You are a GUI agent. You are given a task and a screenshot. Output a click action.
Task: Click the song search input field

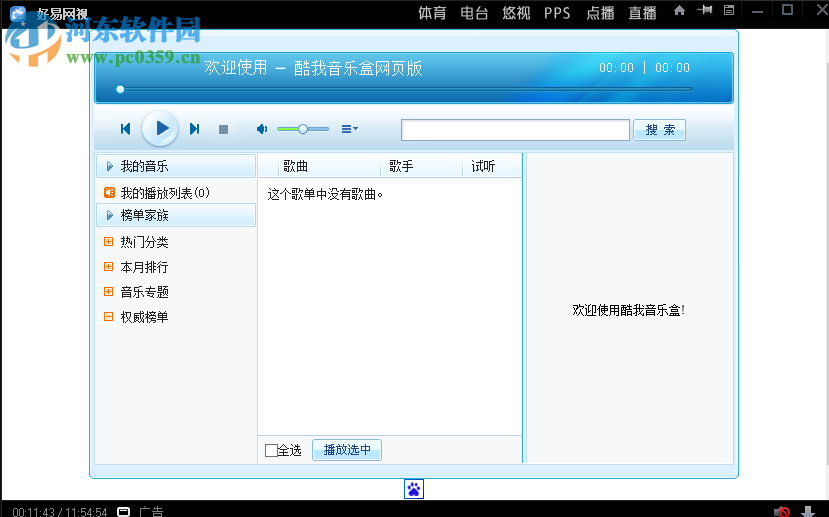click(515, 130)
